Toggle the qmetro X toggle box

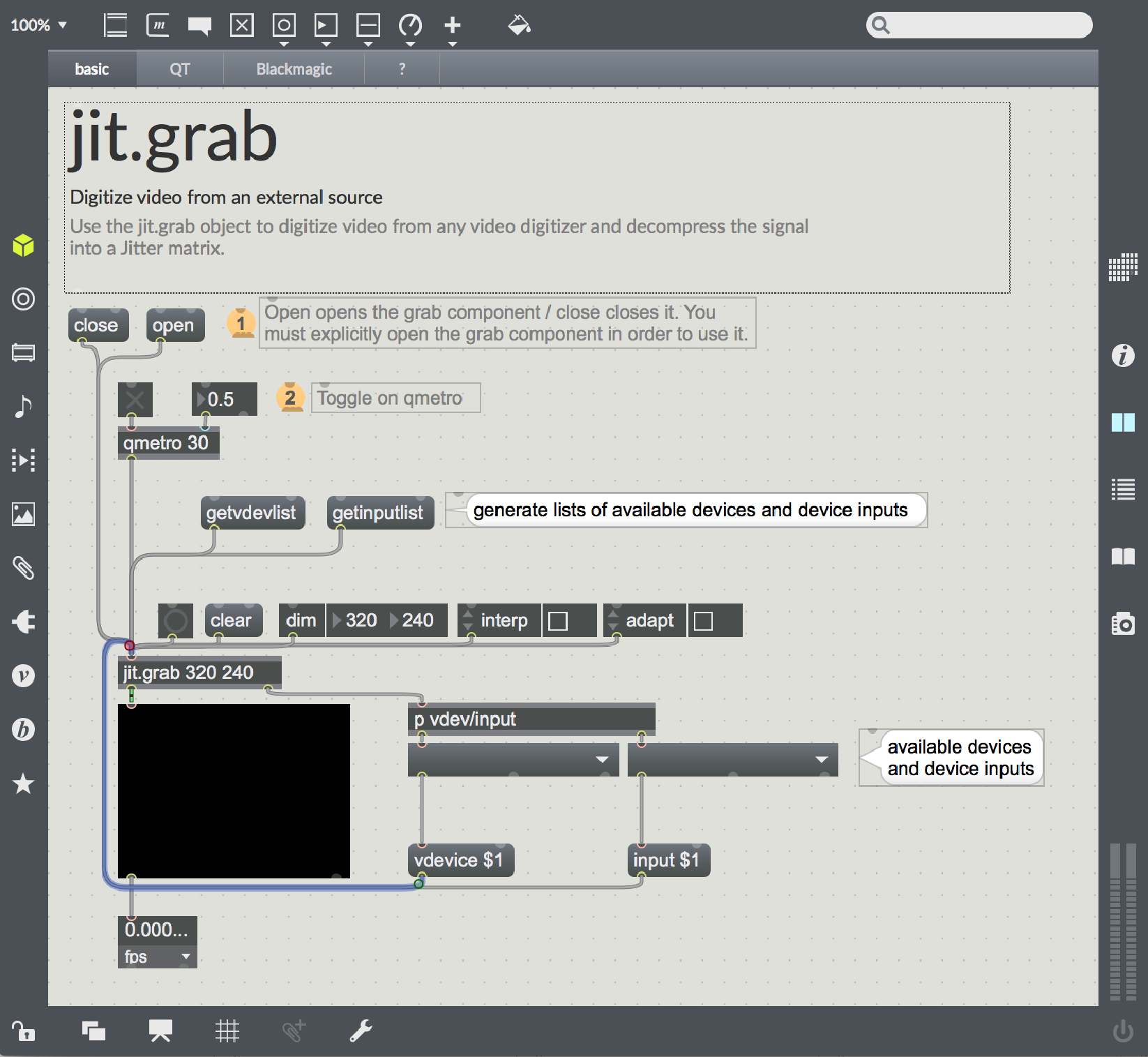135,399
